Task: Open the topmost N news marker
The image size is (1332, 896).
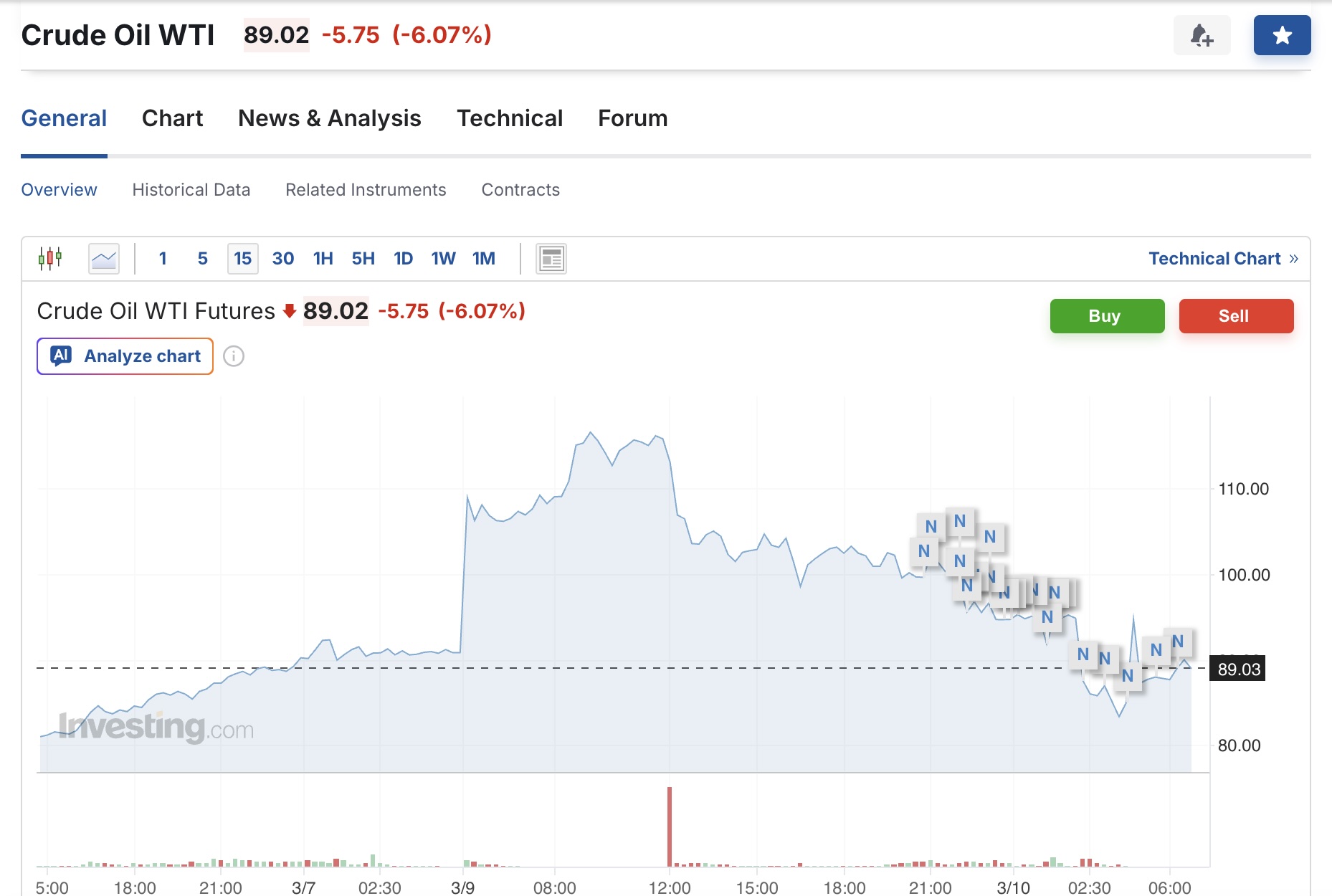Action: click(x=960, y=521)
